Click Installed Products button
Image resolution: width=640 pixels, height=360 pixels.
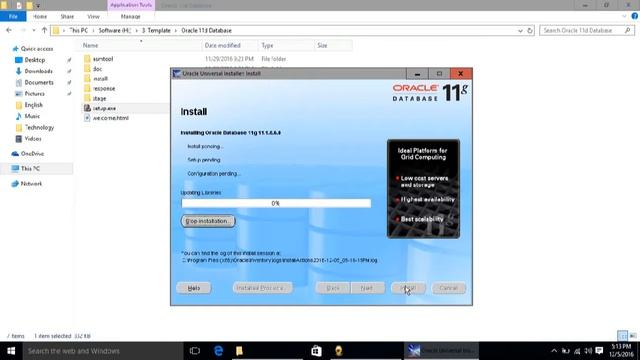(262, 288)
